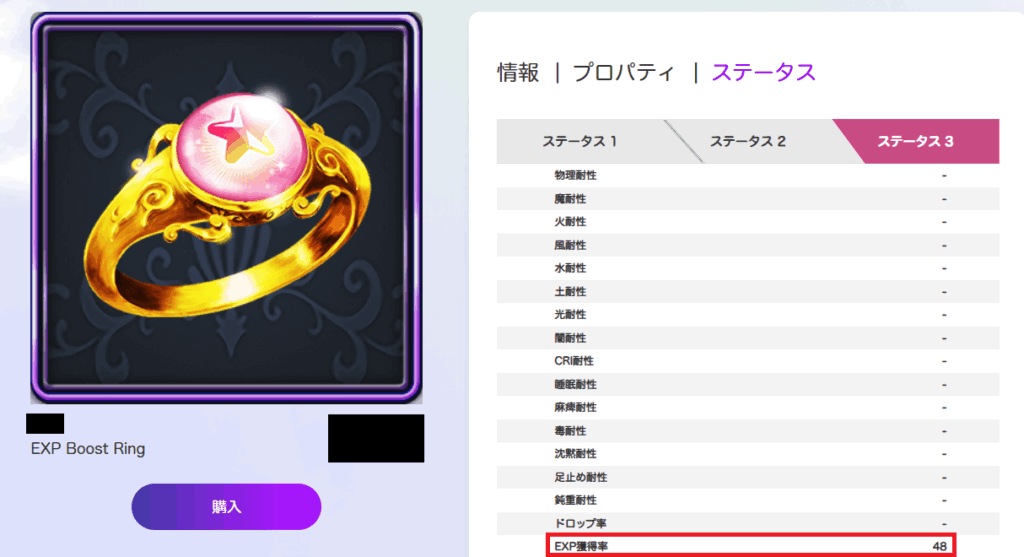This screenshot has width=1024, height=557.
Task: Click the ドロップ率 row
Action: click(748, 524)
